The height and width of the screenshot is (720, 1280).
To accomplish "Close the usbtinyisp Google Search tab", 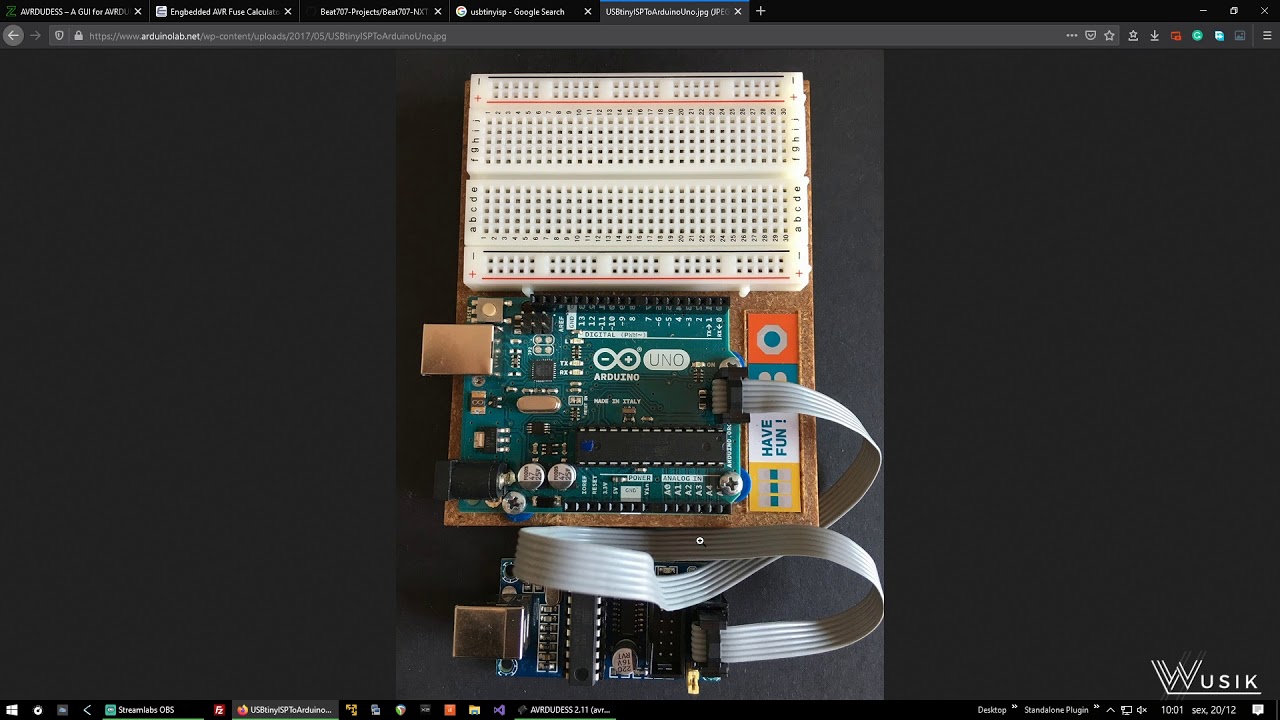I will coord(588,12).
